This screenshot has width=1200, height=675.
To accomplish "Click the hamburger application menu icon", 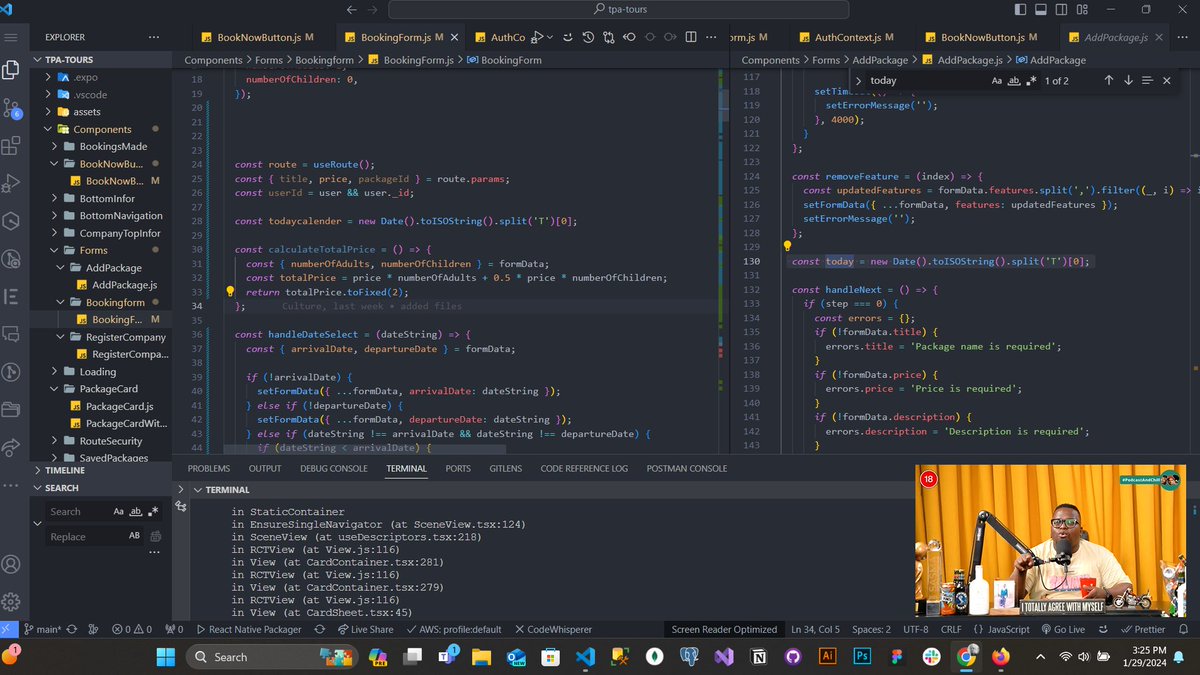I will pyautogui.click(x=12, y=37).
